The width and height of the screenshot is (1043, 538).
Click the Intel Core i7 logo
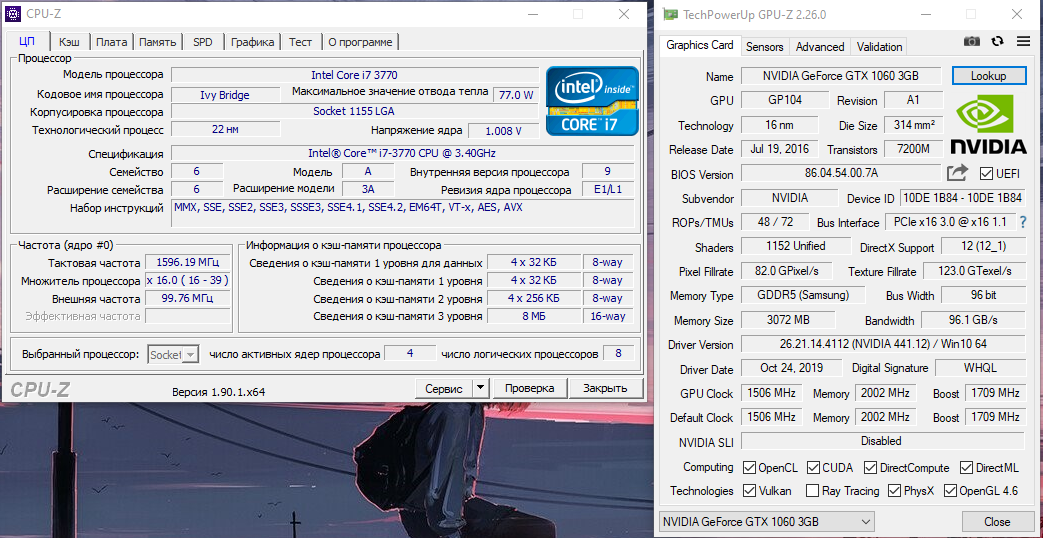[592, 100]
